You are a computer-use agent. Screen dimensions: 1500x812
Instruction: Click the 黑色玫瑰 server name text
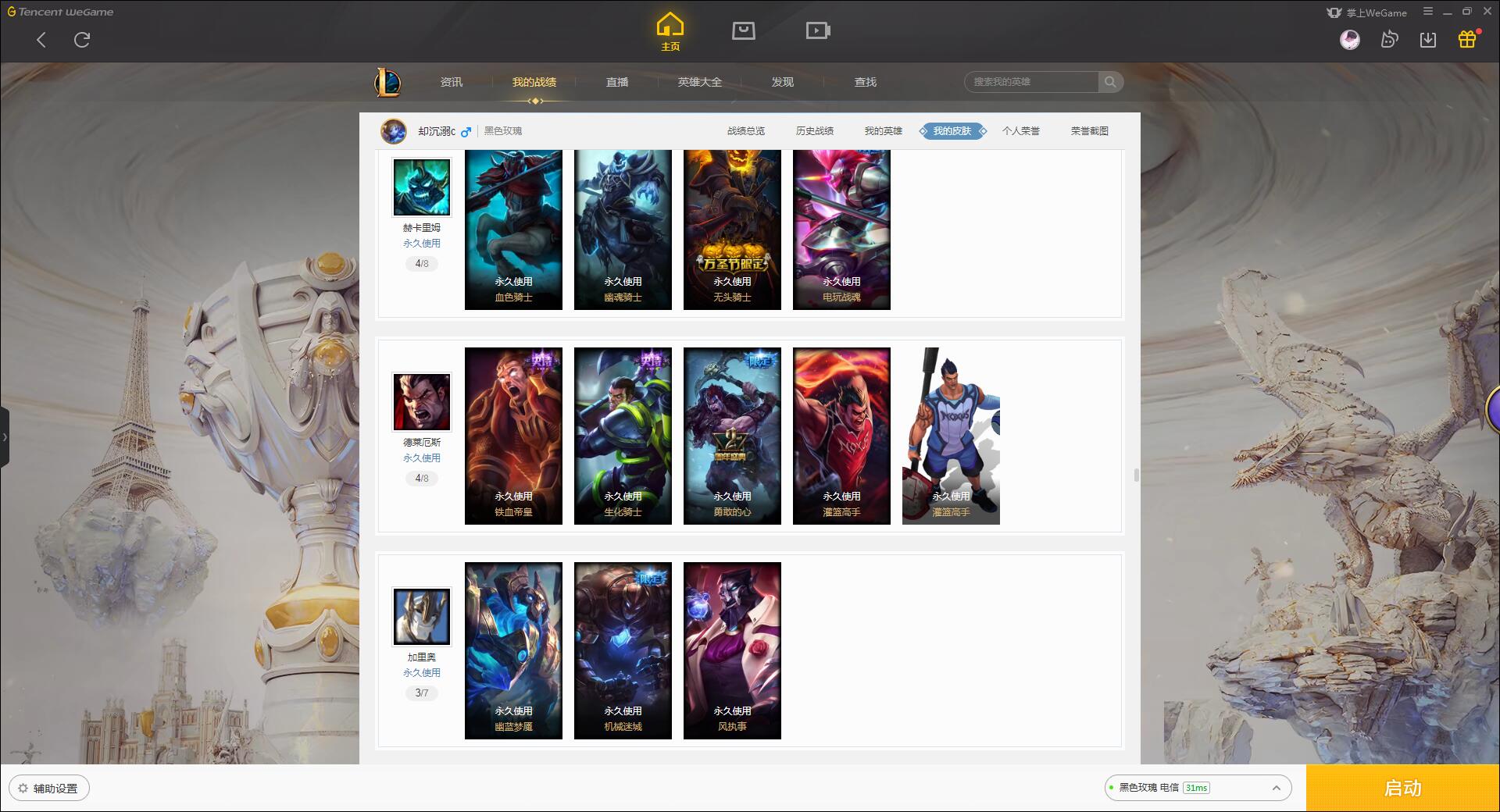pos(502,131)
